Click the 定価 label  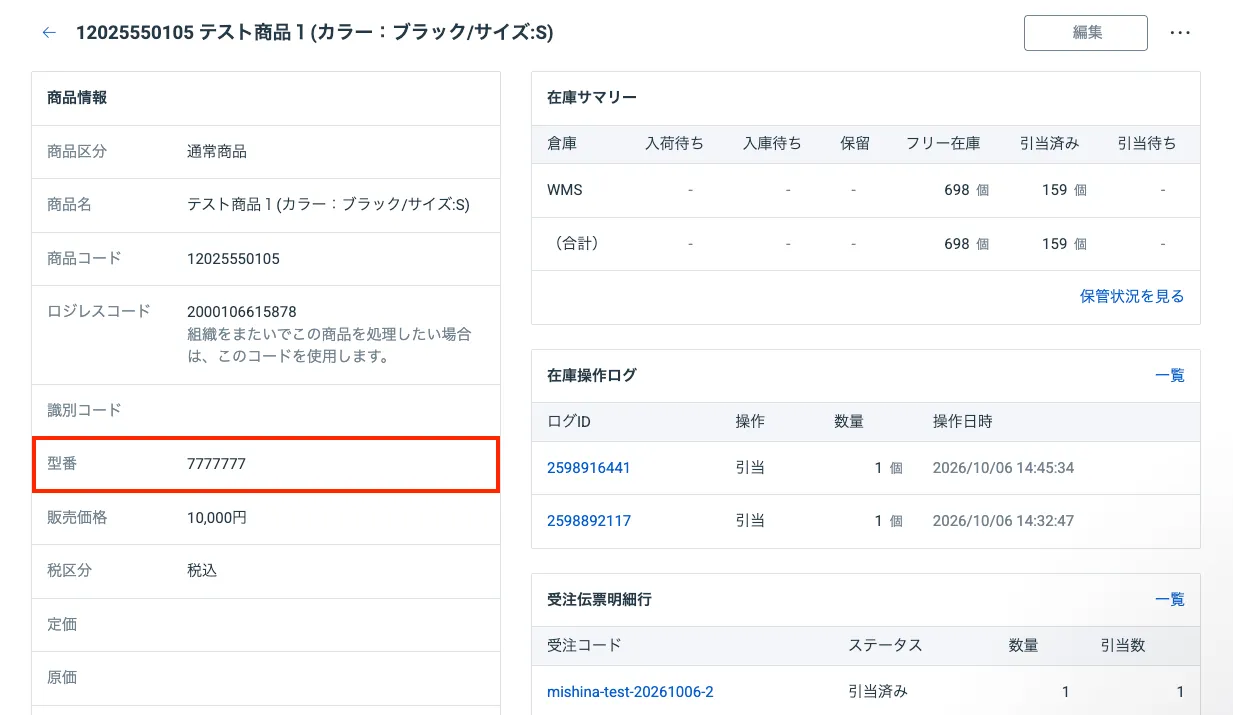(x=62, y=624)
